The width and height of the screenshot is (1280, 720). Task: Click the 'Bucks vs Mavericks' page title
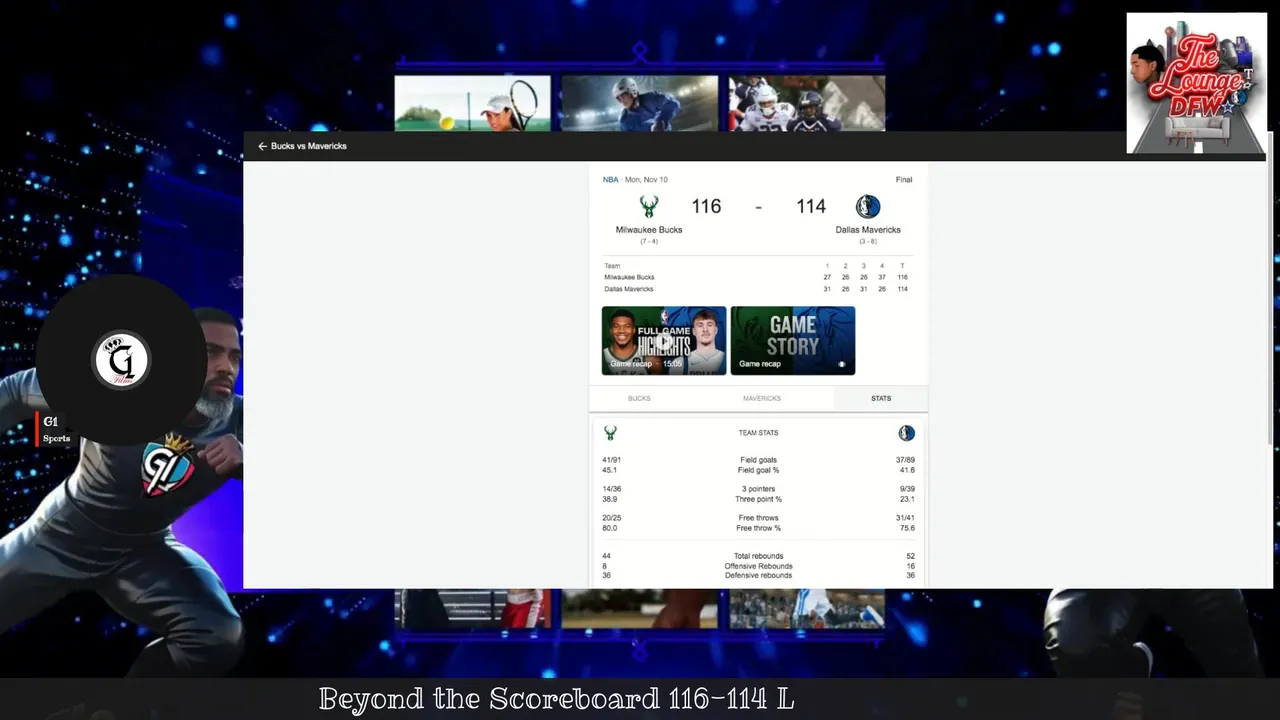tap(309, 146)
